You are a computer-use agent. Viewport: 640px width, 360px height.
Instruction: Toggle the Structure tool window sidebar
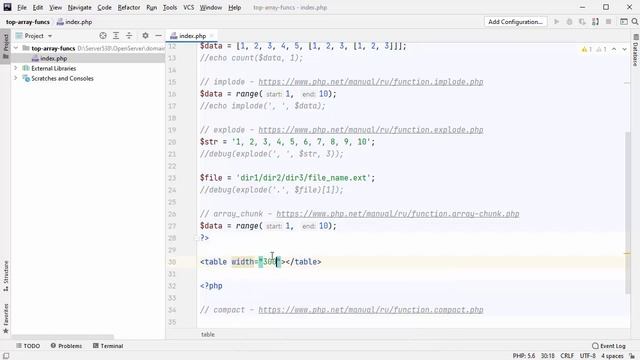6,276
